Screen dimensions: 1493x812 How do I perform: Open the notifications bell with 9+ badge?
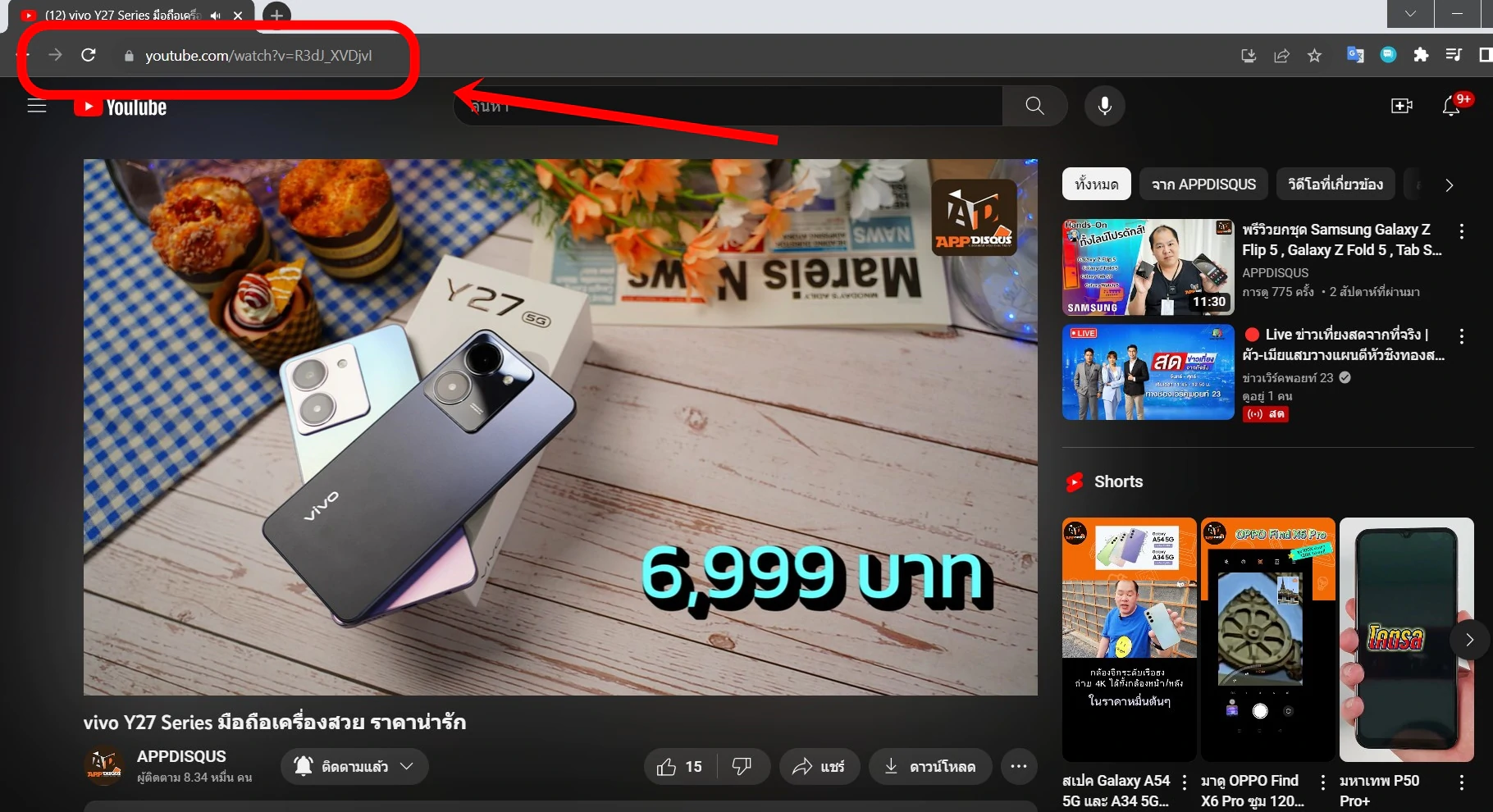[1452, 106]
